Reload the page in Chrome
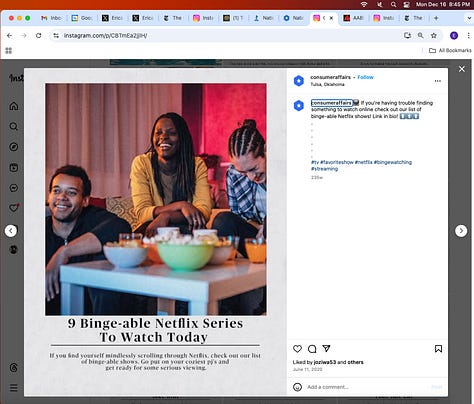 point(38,35)
